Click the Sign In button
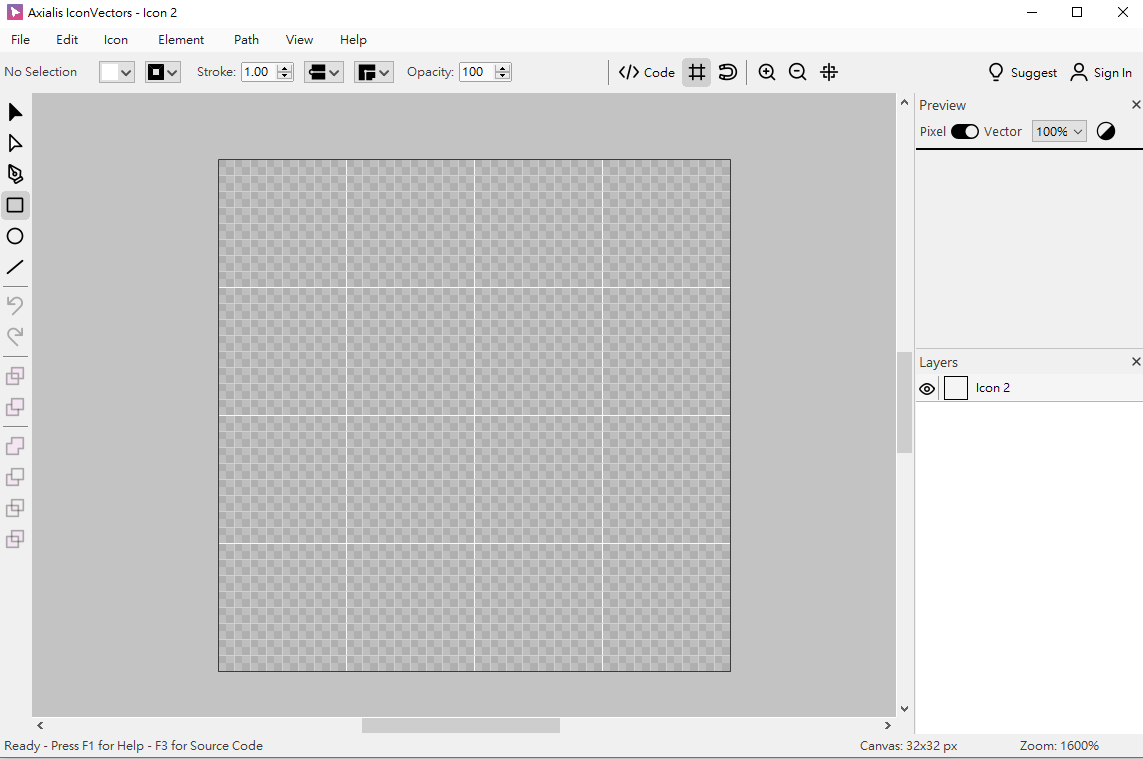The image size is (1143, 759). pyautogui.click(x=1101, y=72)
